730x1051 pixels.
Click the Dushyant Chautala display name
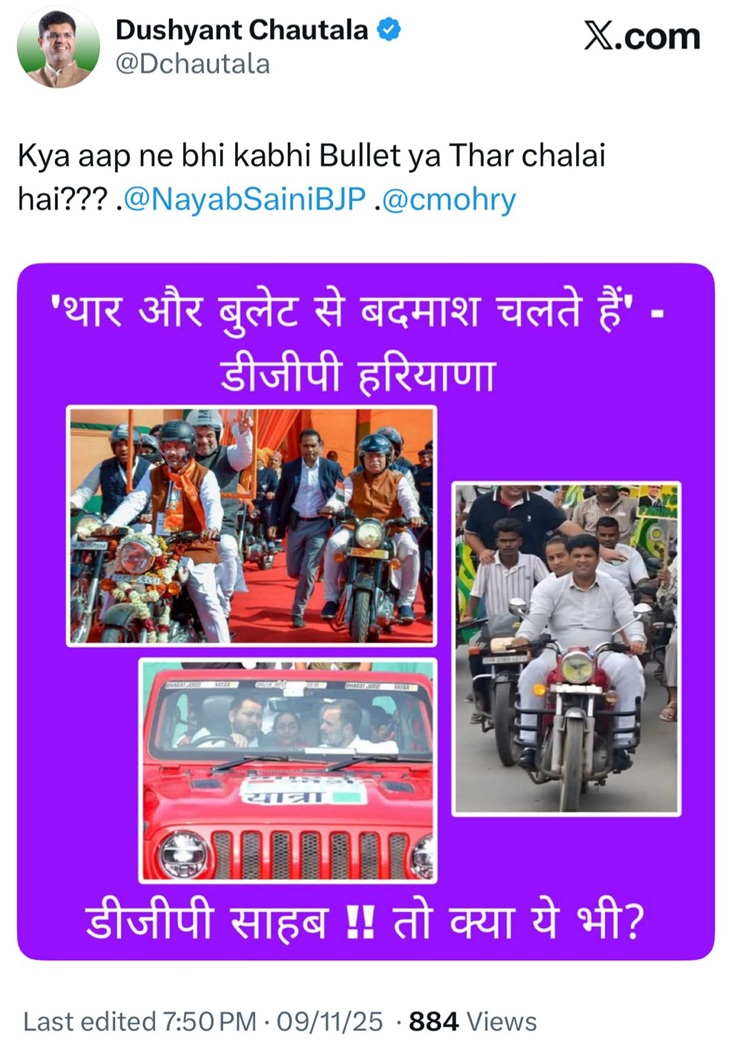pos(242,30)
